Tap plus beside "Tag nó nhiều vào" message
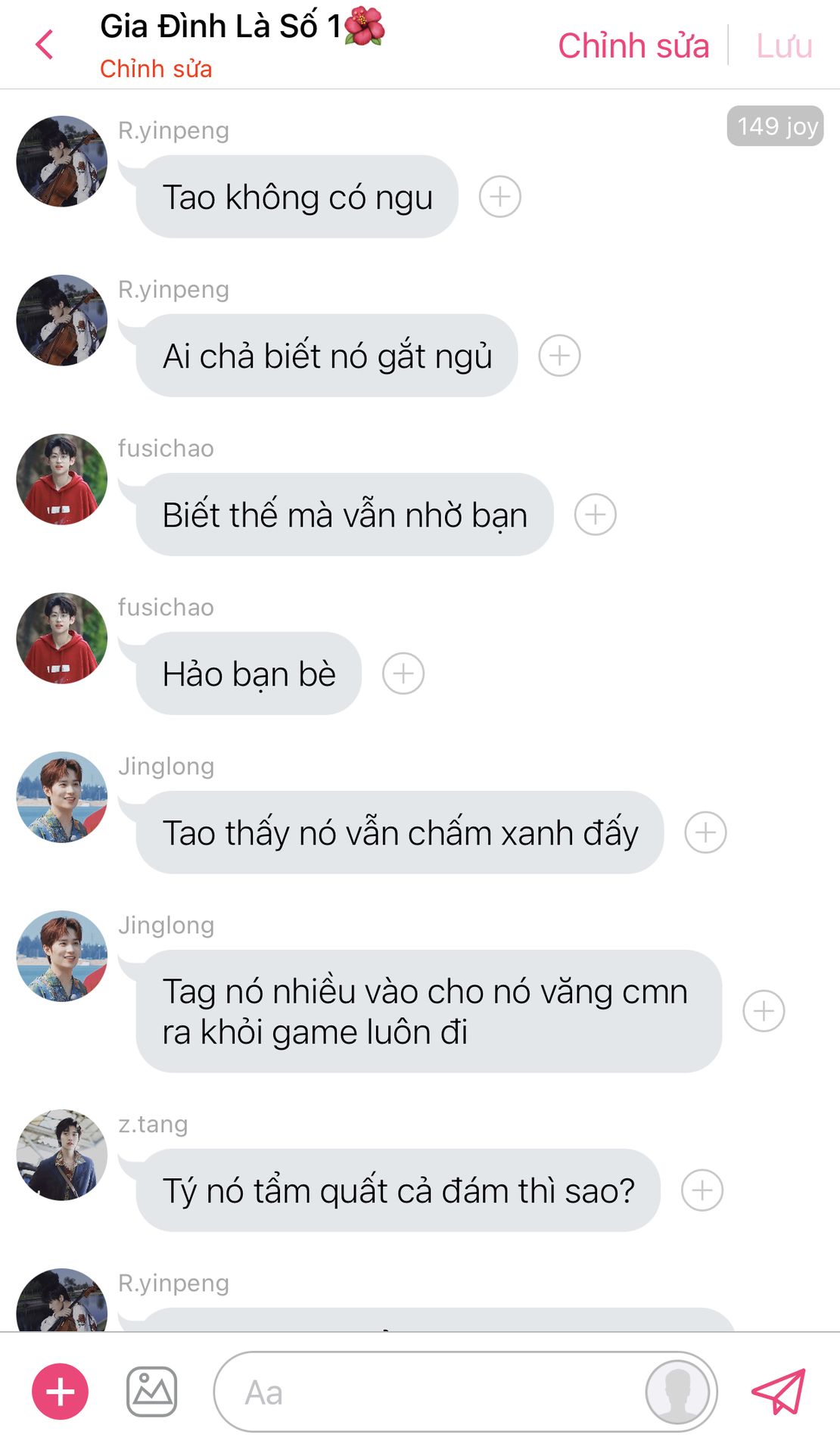The width and height of the screenshot is (840, 1453). (x=764, y=1011)
